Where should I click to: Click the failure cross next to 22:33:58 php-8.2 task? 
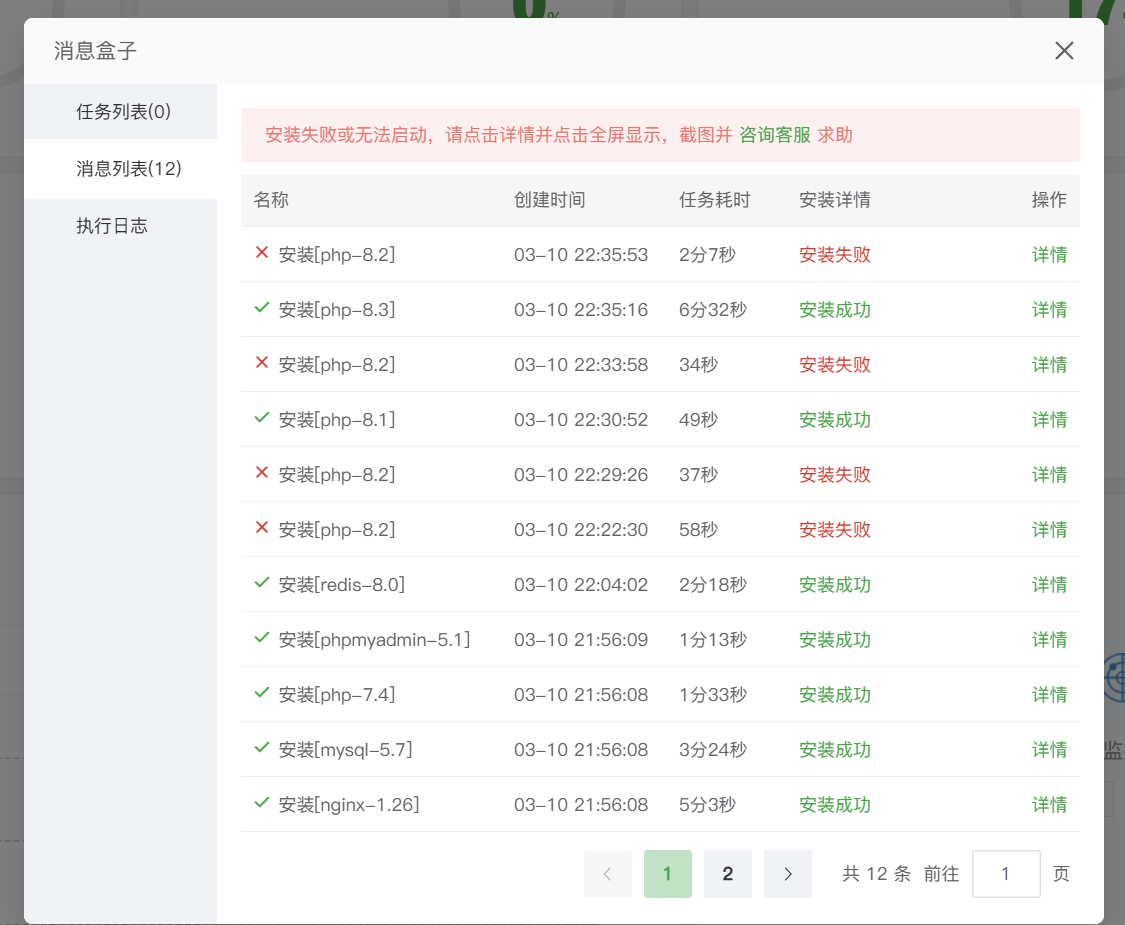[260, 364]
